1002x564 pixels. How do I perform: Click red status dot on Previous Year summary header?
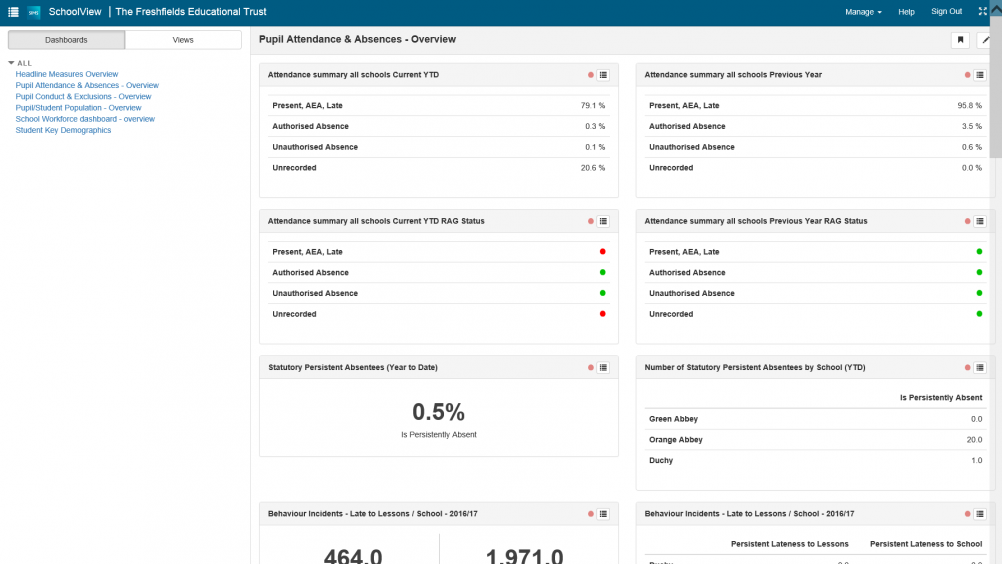coord(967,75)
